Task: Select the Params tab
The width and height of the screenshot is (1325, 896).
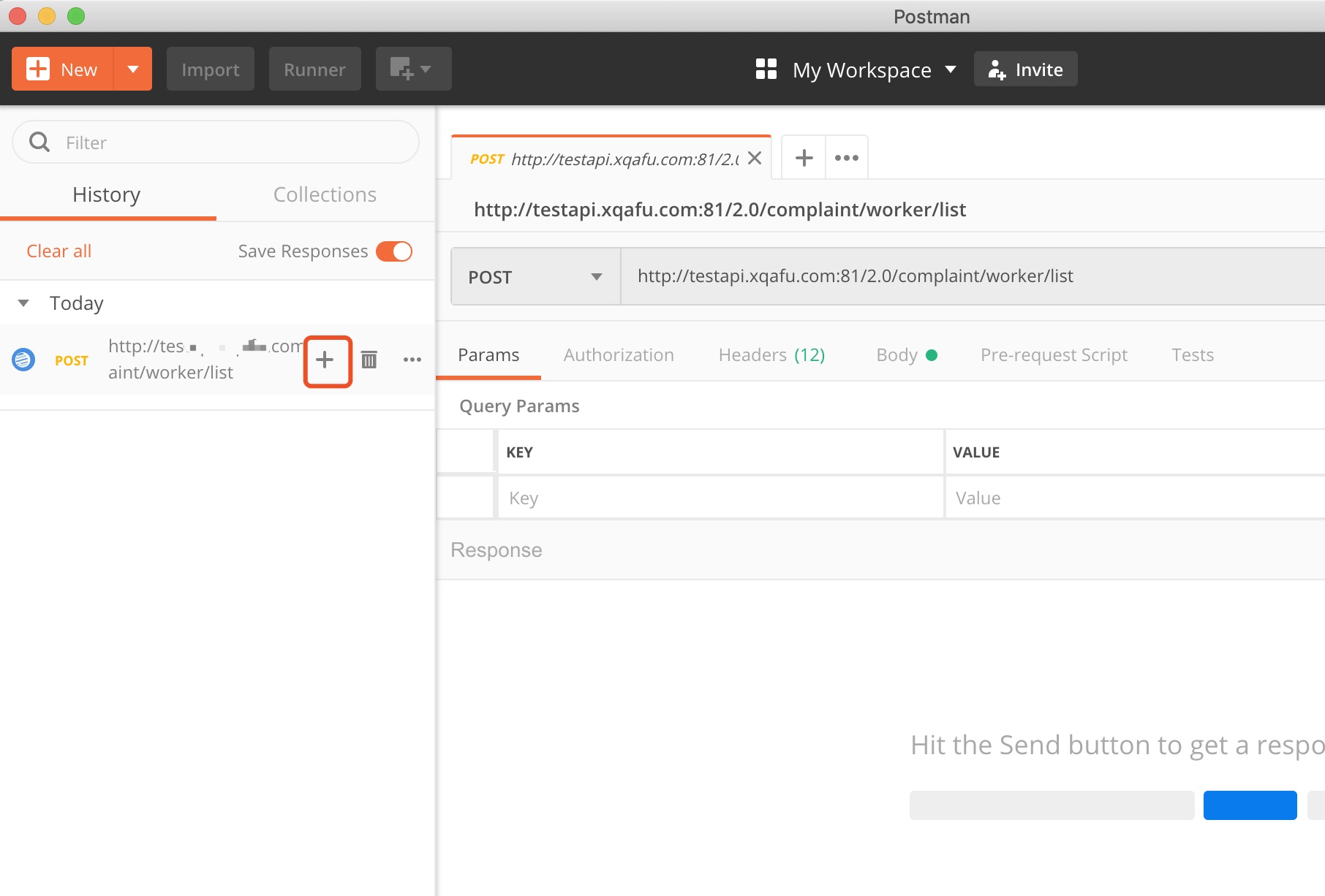Action: point(488,355)
